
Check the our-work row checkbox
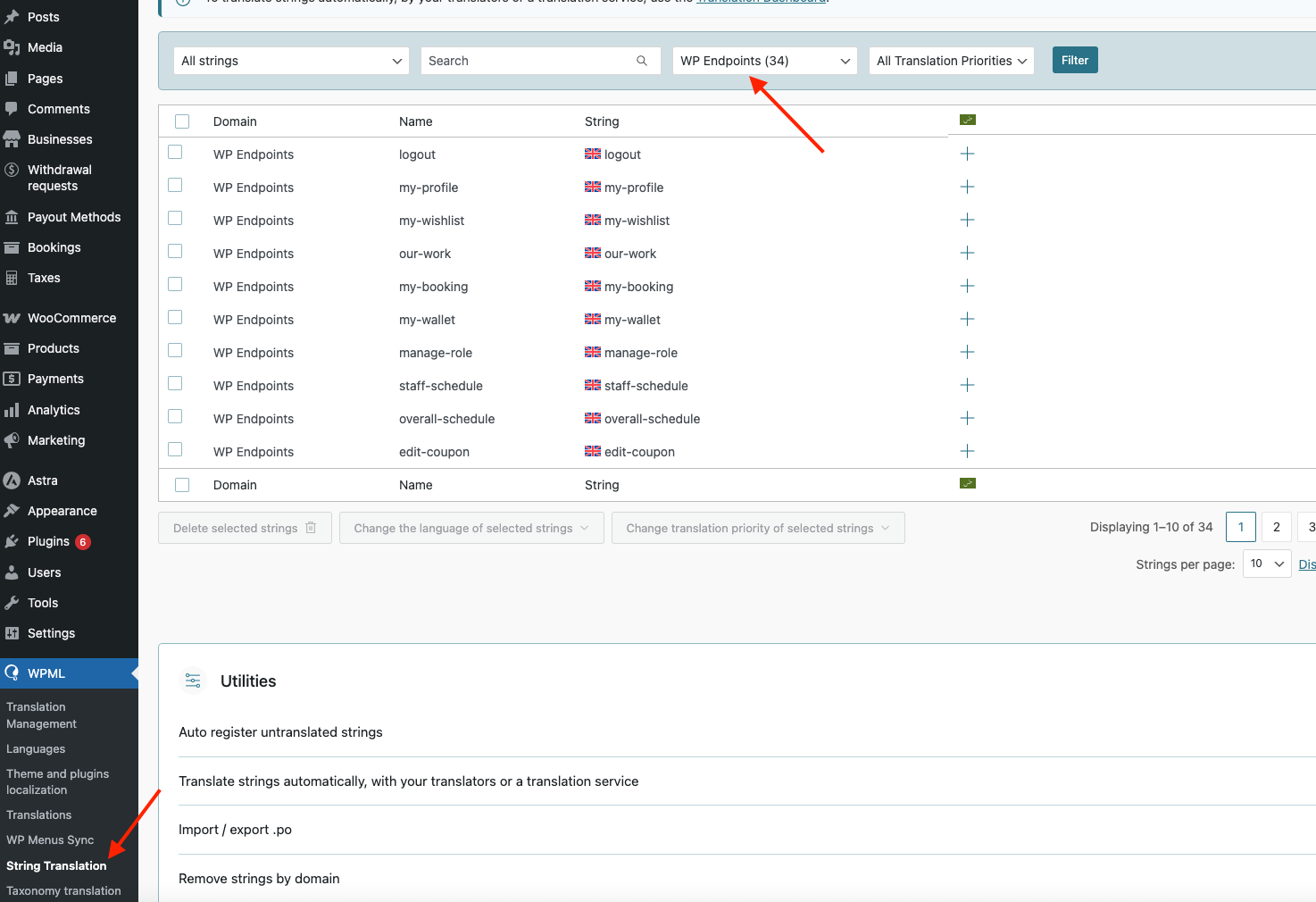point(175,251)
